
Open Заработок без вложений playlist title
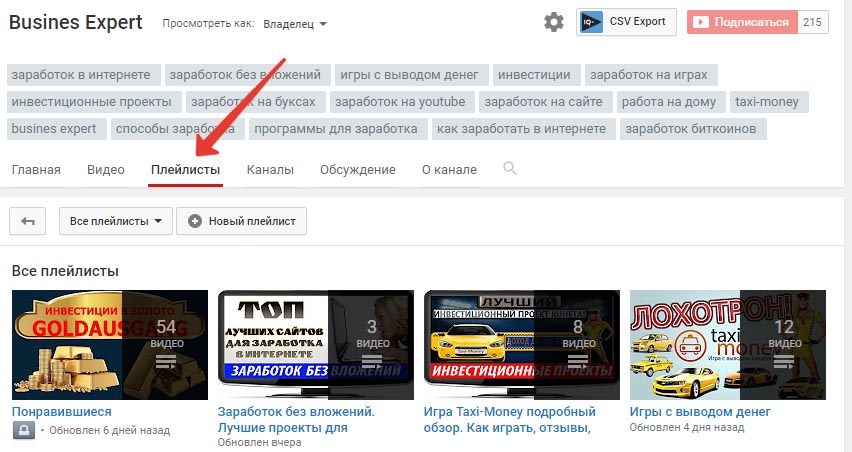(296, 419)
